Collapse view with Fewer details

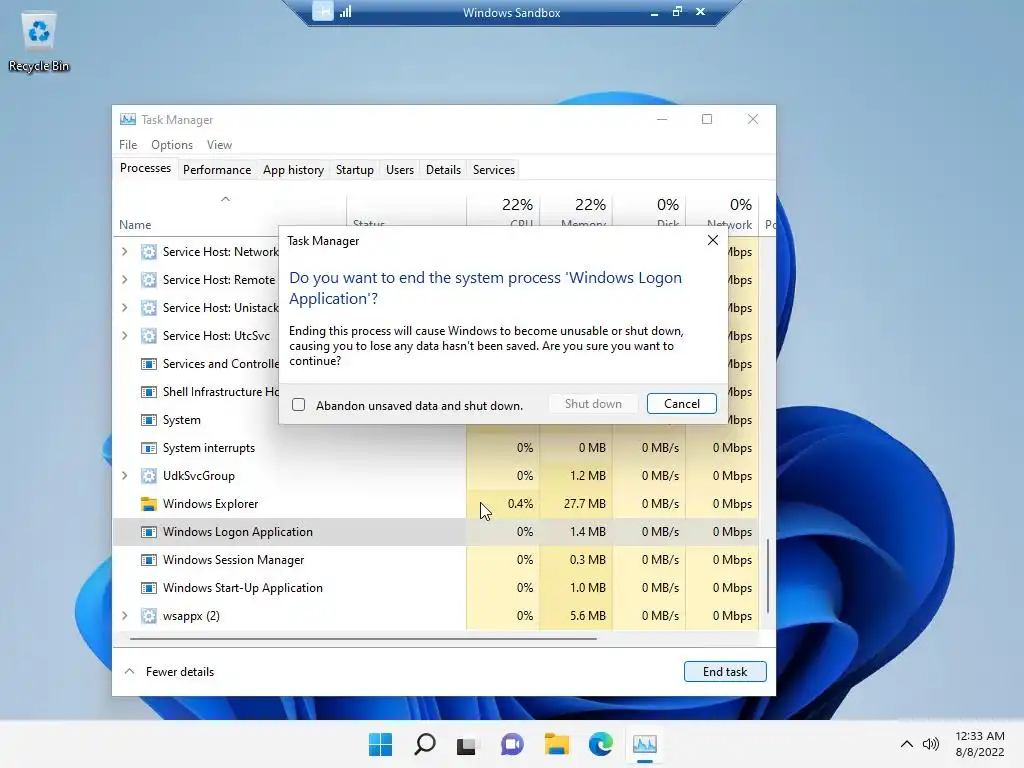click(x=169, y=671)
